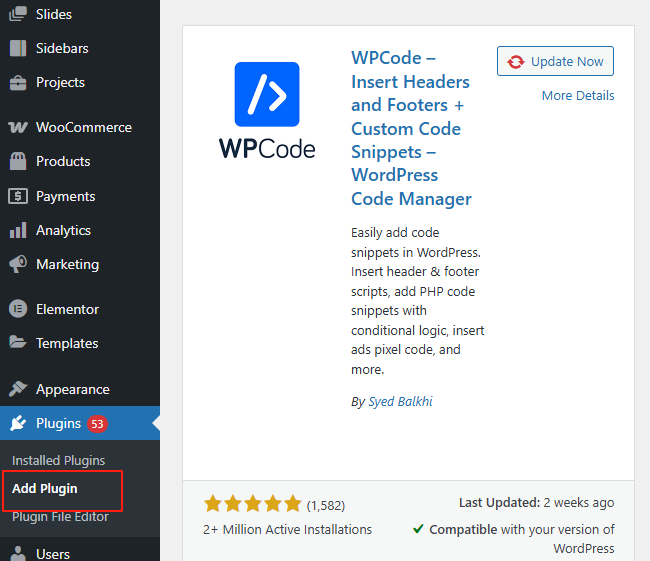This screenshot has width=650, height=561.
Task: Click the WooCommerce logo icon
Action: (17, 128)
